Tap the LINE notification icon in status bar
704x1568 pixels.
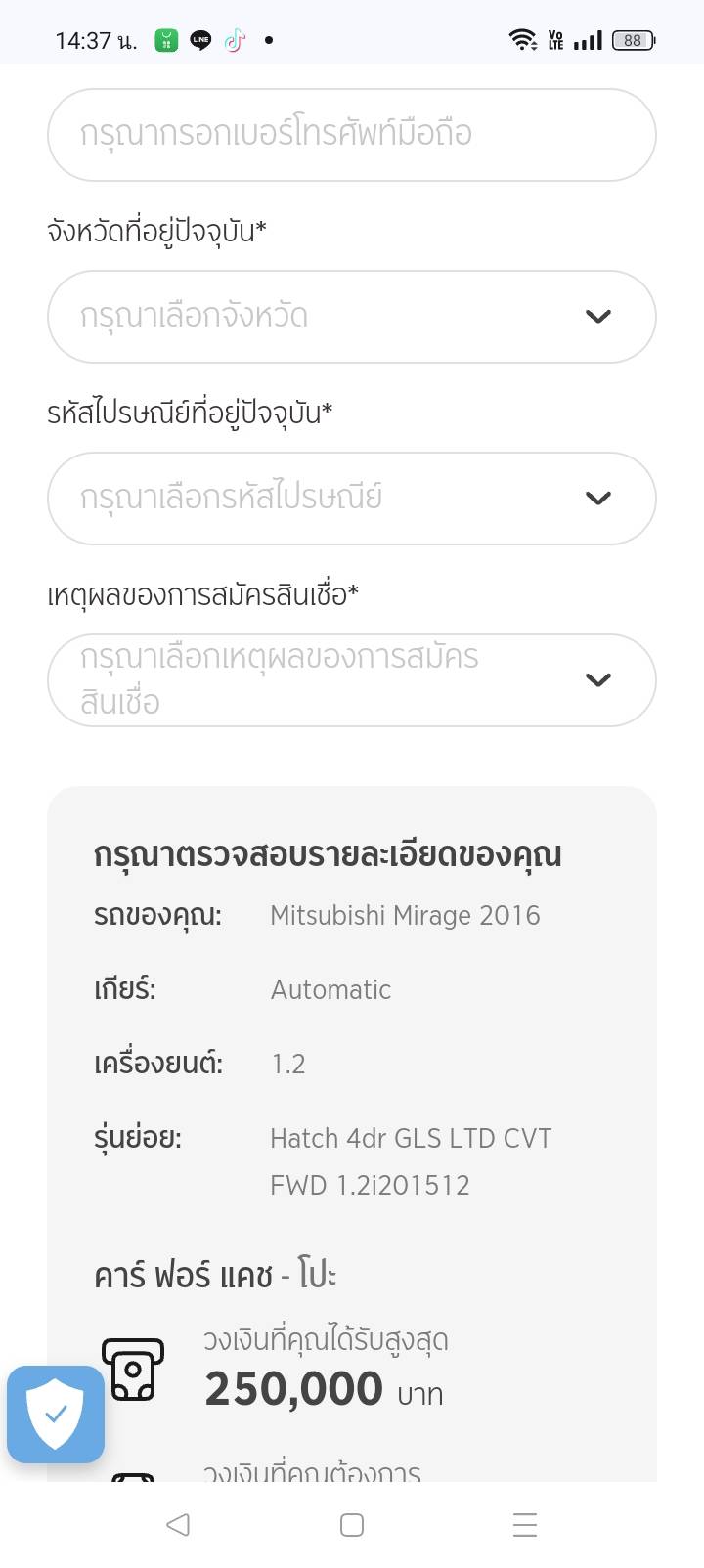pyautogui.click(x=200, y=40)
